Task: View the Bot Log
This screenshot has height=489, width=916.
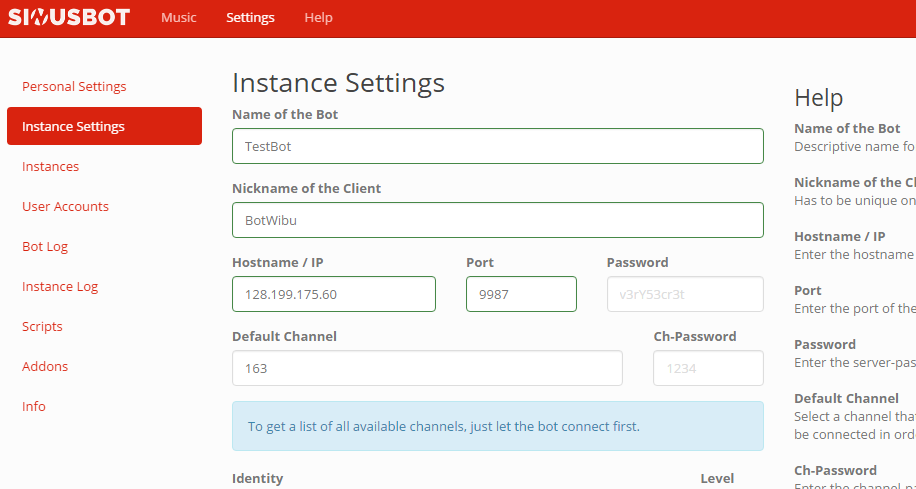Action: coord(45,247)
